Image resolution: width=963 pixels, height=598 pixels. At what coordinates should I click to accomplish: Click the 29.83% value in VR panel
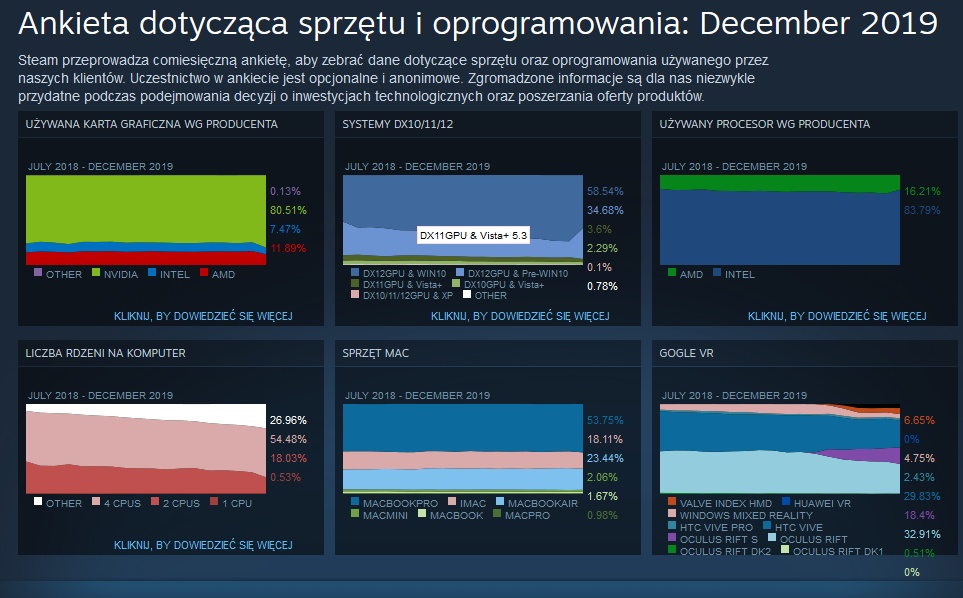[922, 496]
